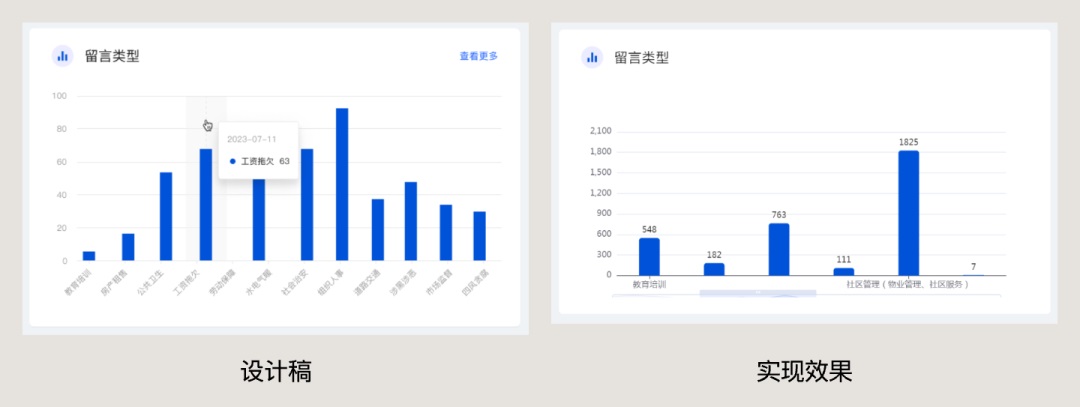This screenshot has width=1080, height=407.
Task: Click the bar chart icon in the 设计稿 card
Action: pos(63,56)
